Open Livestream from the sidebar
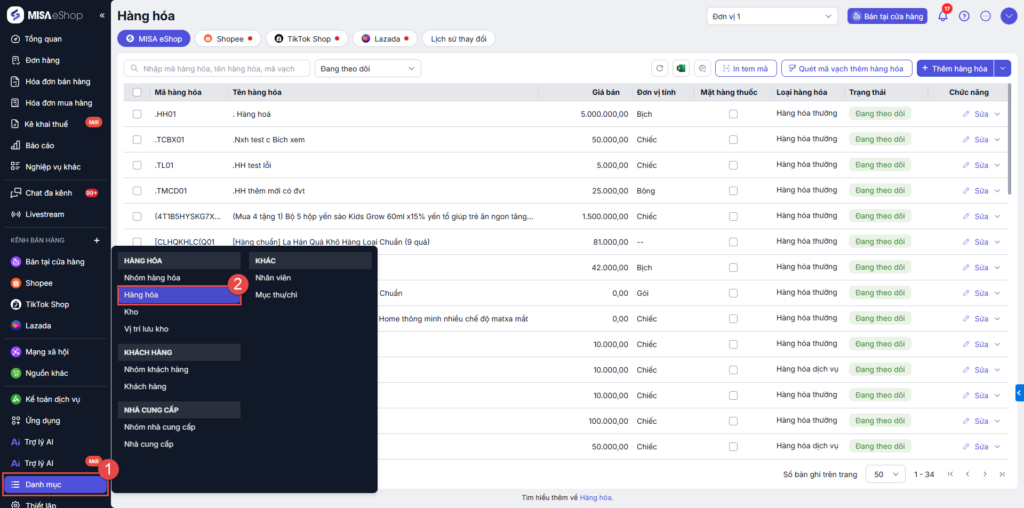Screen dimensions: 1024x508 click(47, 214)
